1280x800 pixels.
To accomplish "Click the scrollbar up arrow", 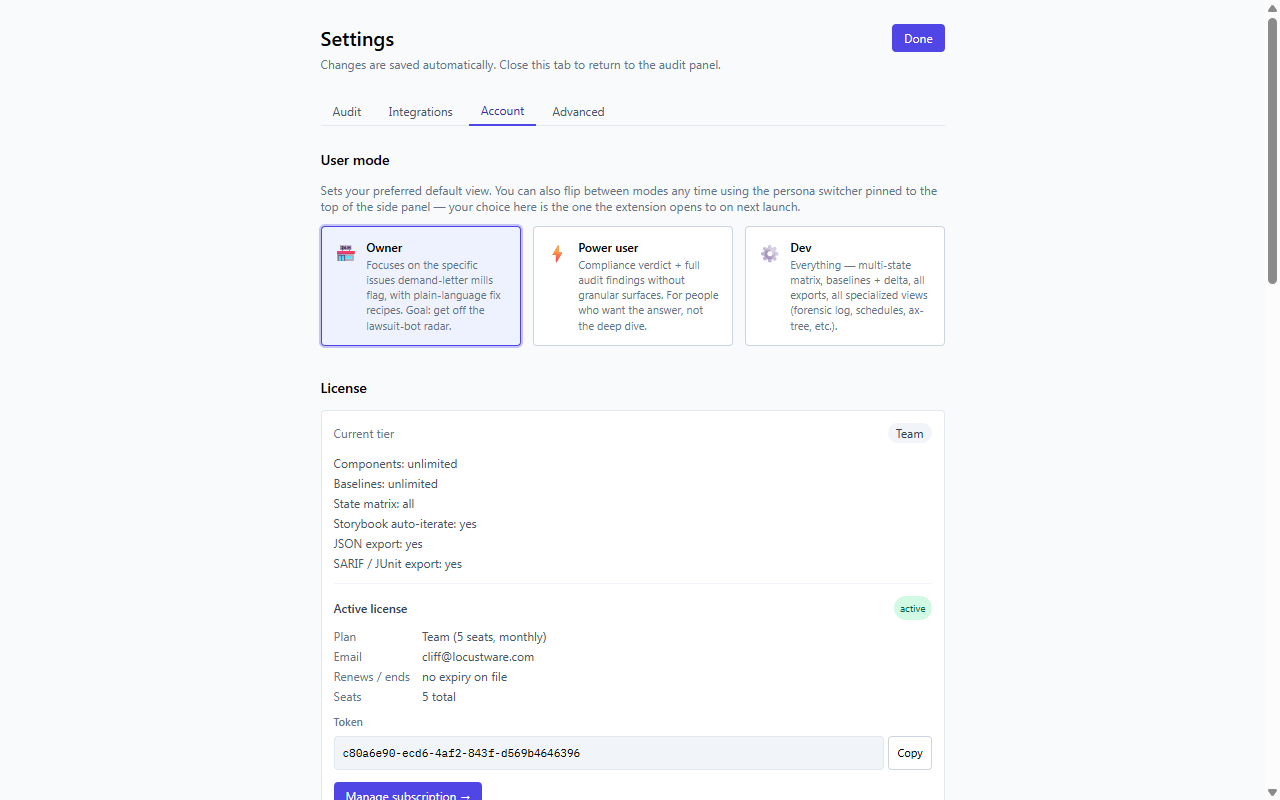I will (1272, 8).
